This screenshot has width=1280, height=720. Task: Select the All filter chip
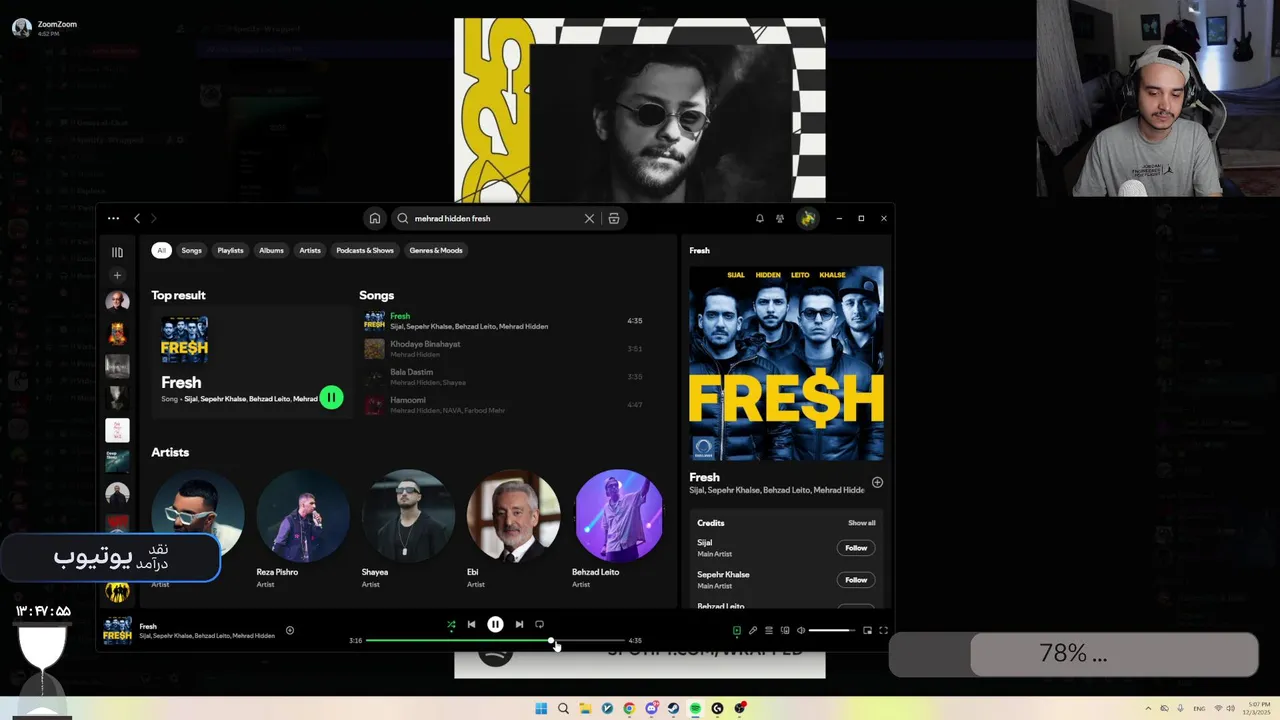pos(161,250)
